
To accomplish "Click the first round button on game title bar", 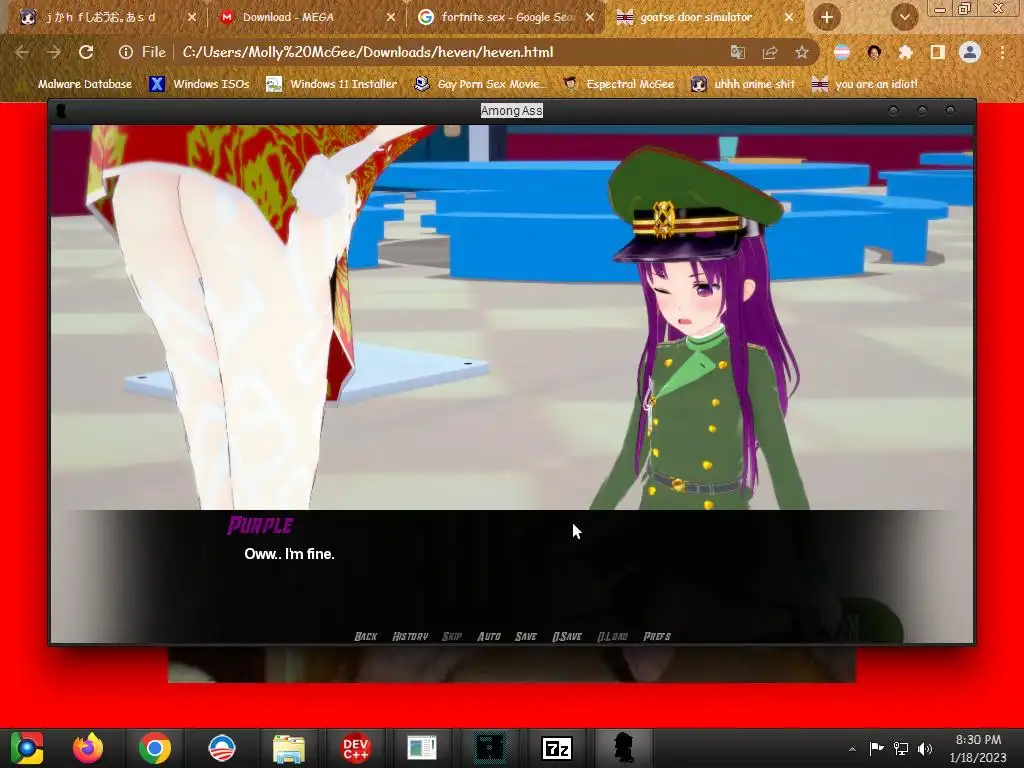I will [x=893, y=111].
